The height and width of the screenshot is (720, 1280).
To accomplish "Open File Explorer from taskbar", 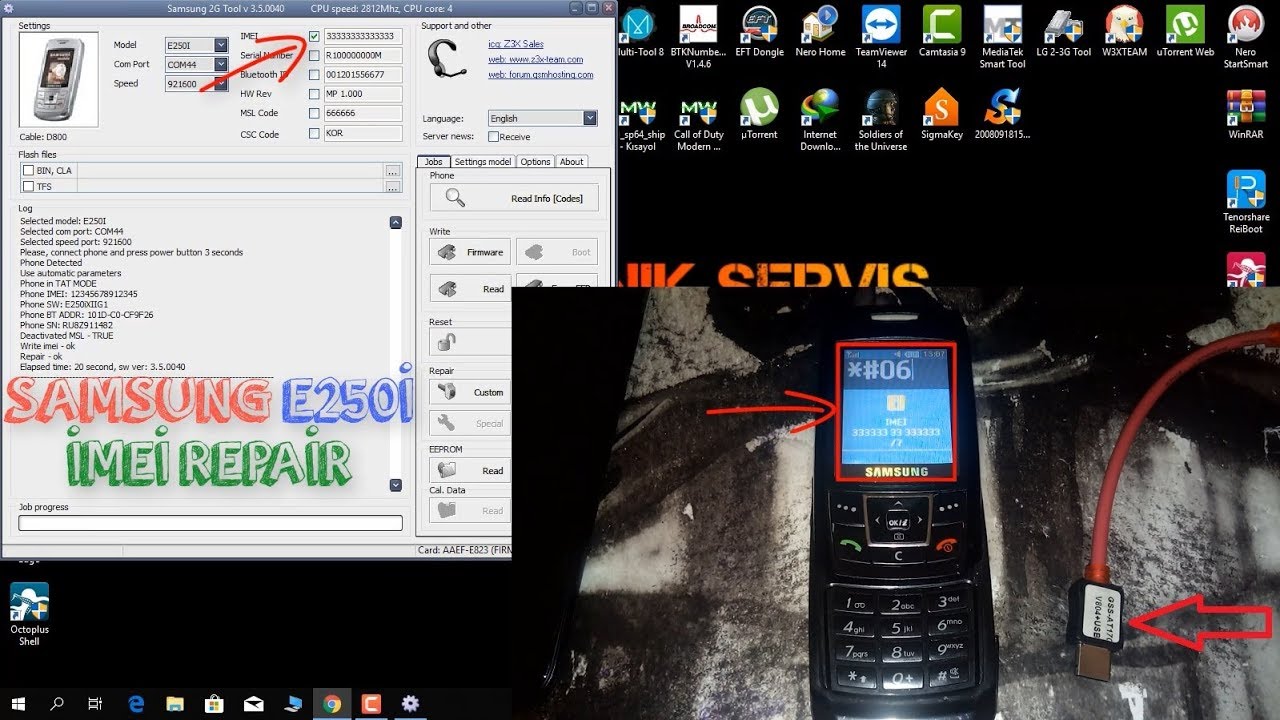I will 174,704.
